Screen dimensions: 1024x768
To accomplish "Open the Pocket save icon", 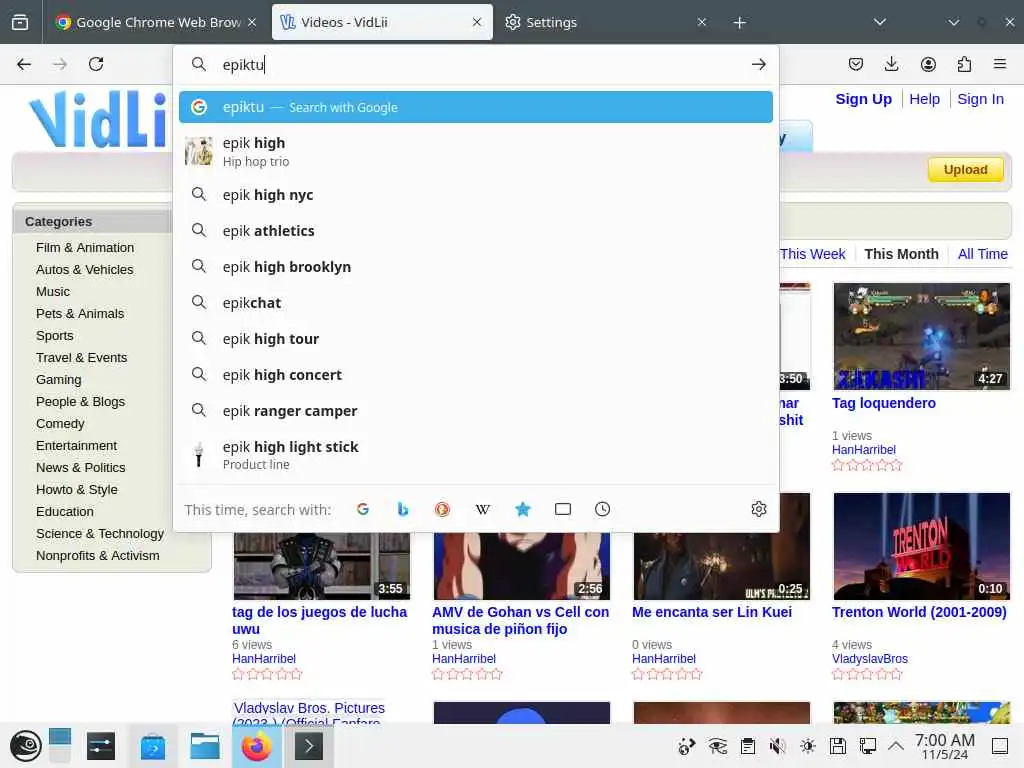I will point(856,64).
